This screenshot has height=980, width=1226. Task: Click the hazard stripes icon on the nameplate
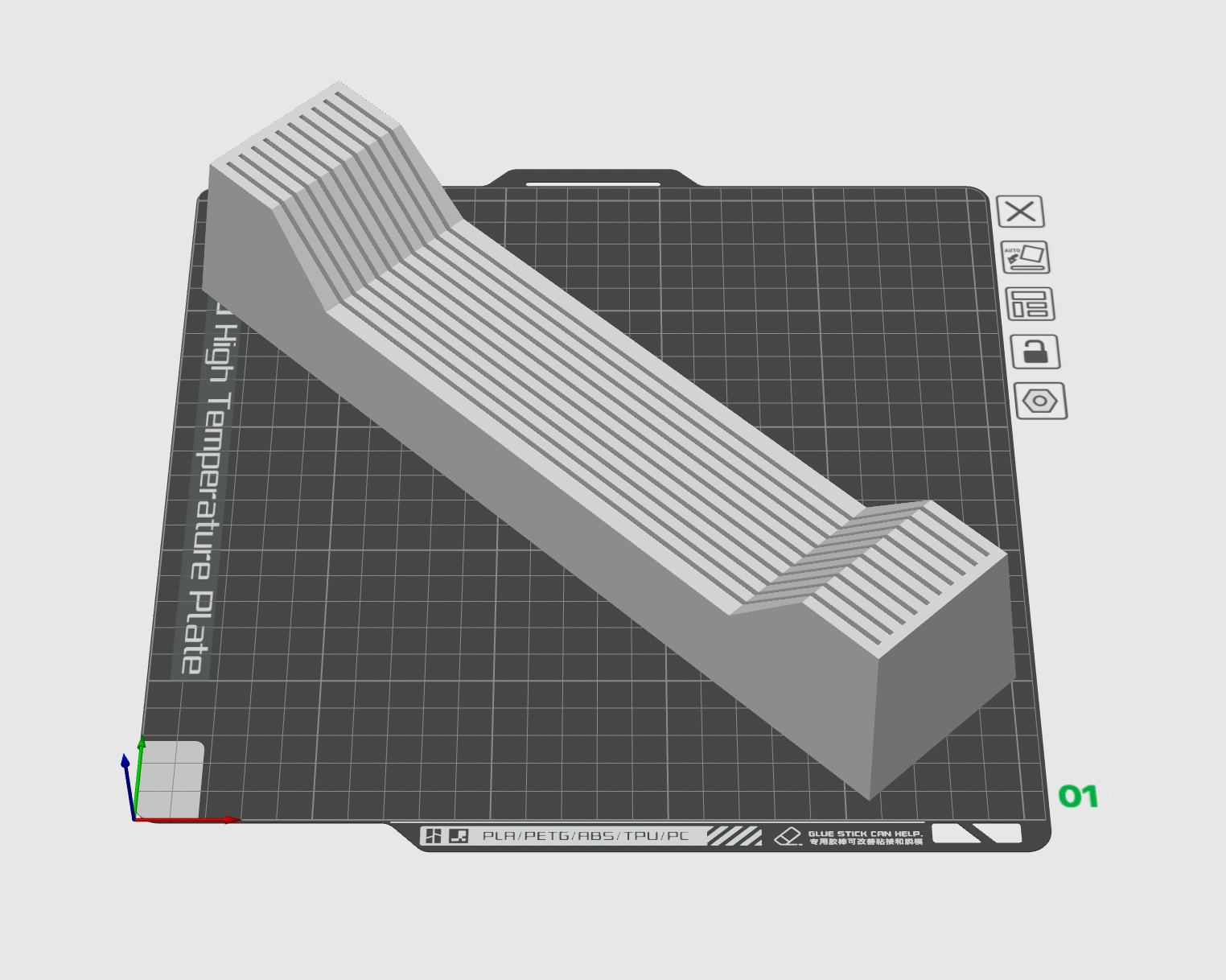(x=736, y=835)
